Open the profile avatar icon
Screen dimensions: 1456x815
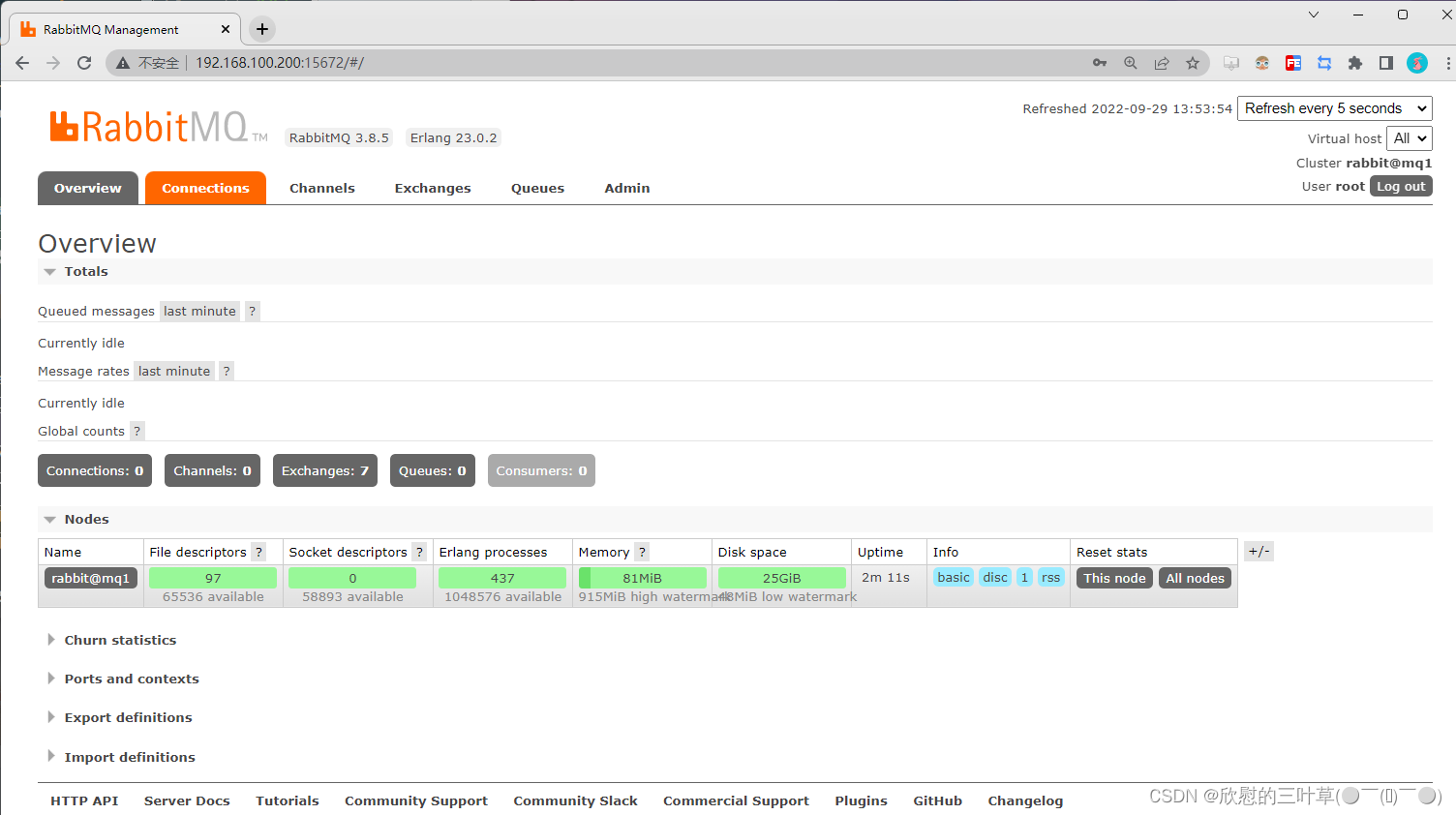1417,63
